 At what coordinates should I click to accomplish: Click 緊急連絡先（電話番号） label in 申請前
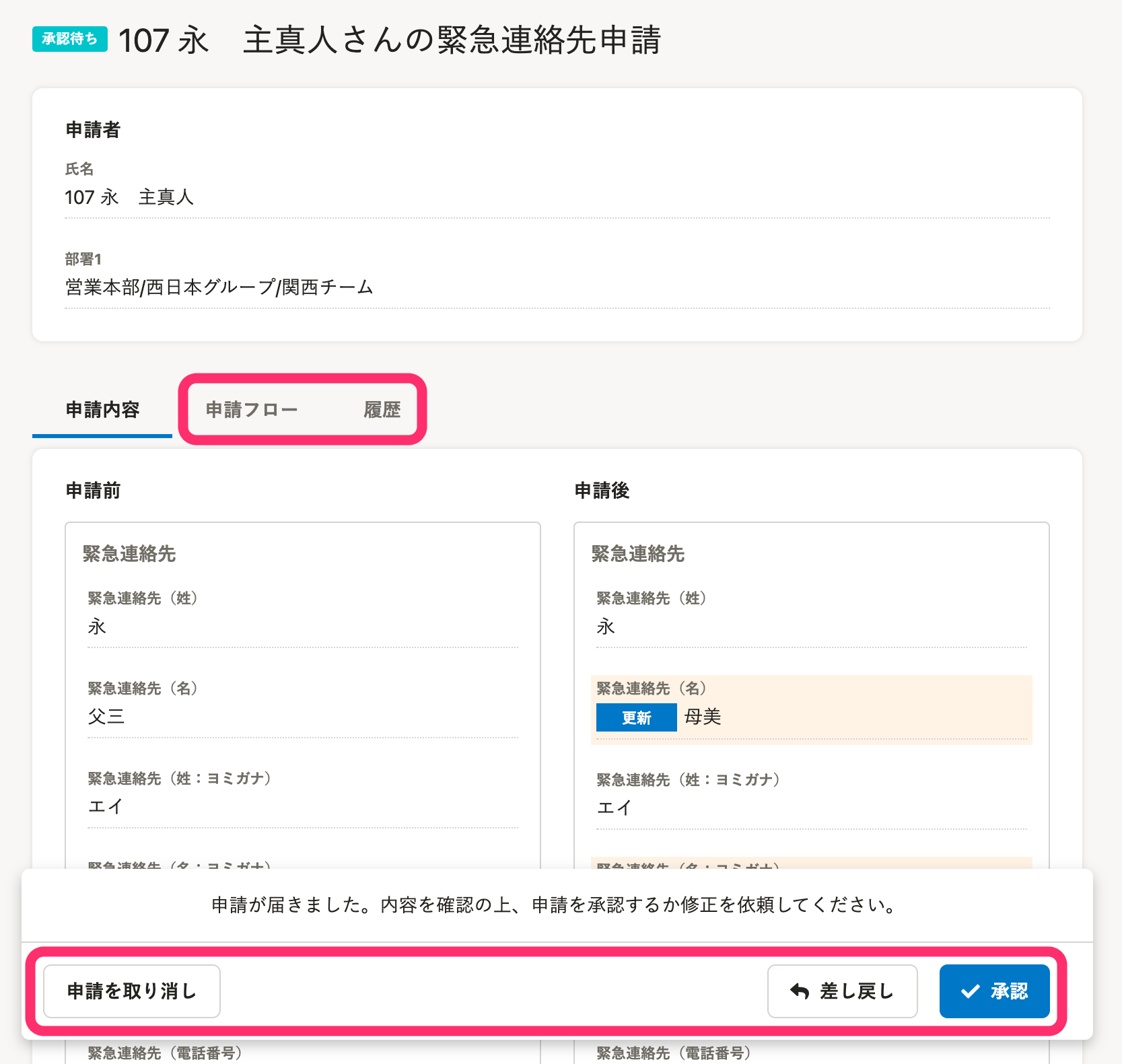165,1053
